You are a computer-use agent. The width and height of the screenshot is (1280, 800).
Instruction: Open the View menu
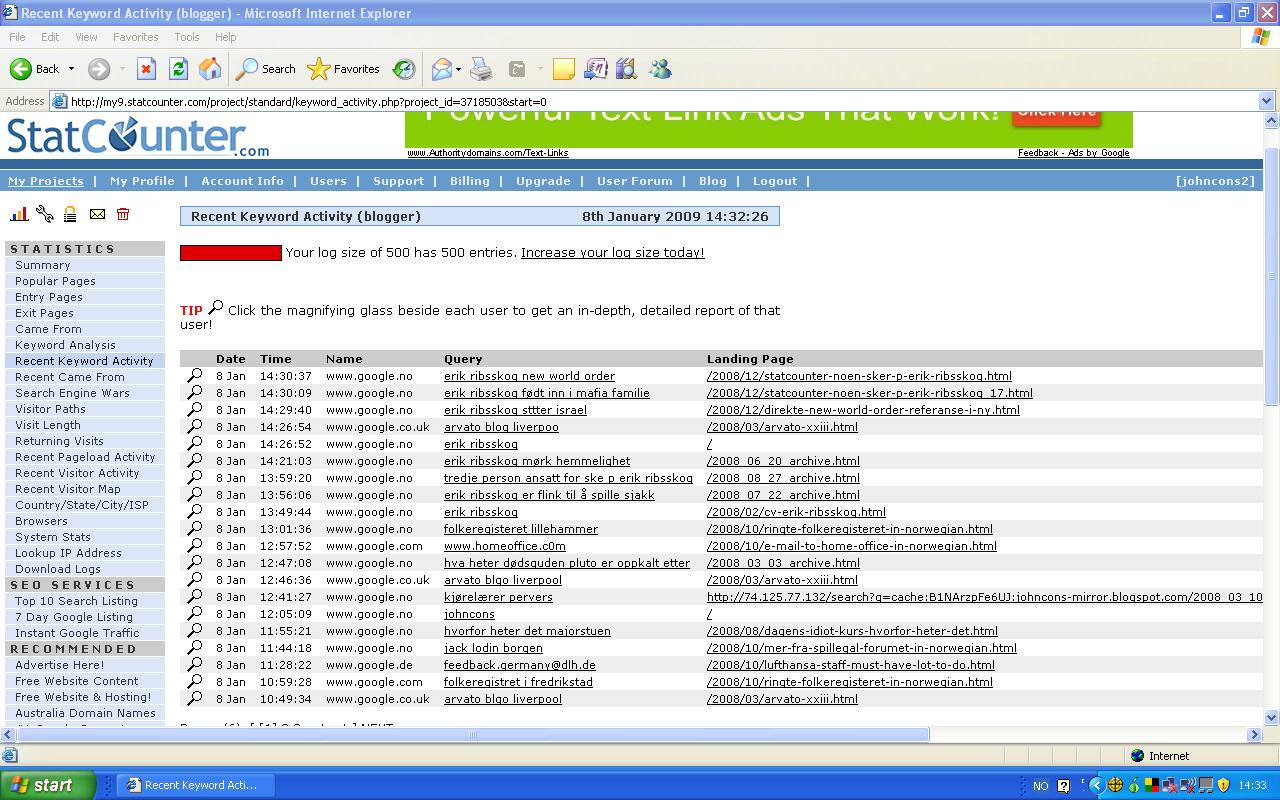(x=86, y=37)
